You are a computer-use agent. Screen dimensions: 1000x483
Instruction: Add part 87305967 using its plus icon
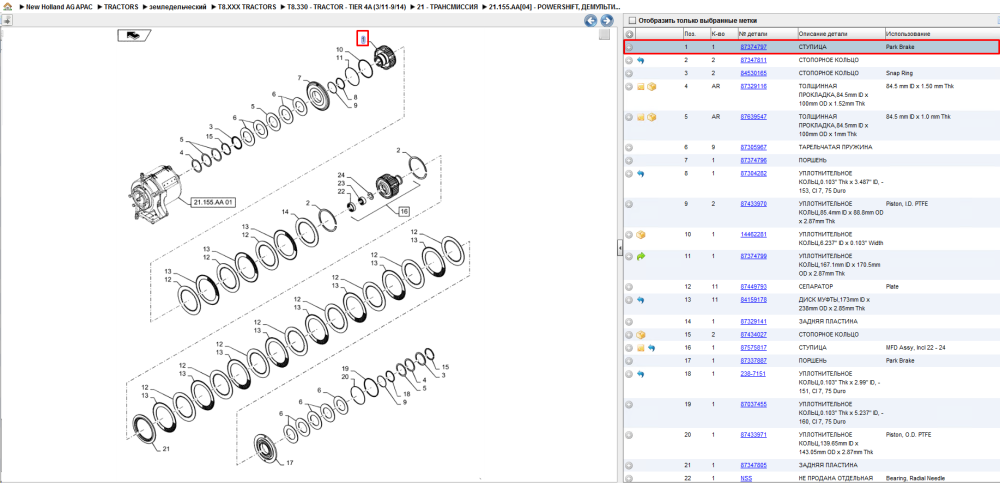[x=629, y=147]
